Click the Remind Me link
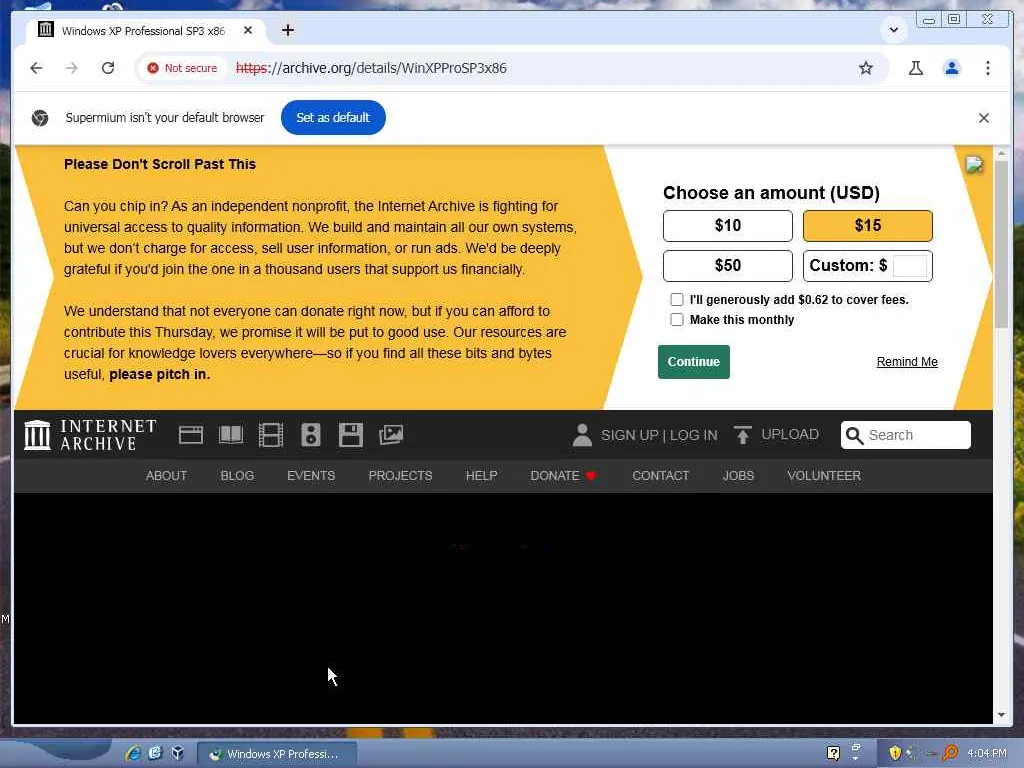 click(x=906, y=362)
